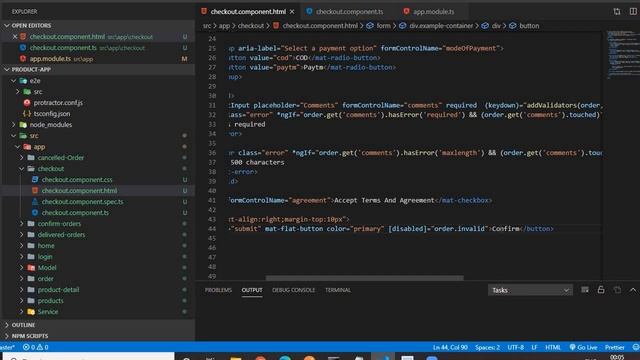Click the Service folder icon

tap(31, 312)
